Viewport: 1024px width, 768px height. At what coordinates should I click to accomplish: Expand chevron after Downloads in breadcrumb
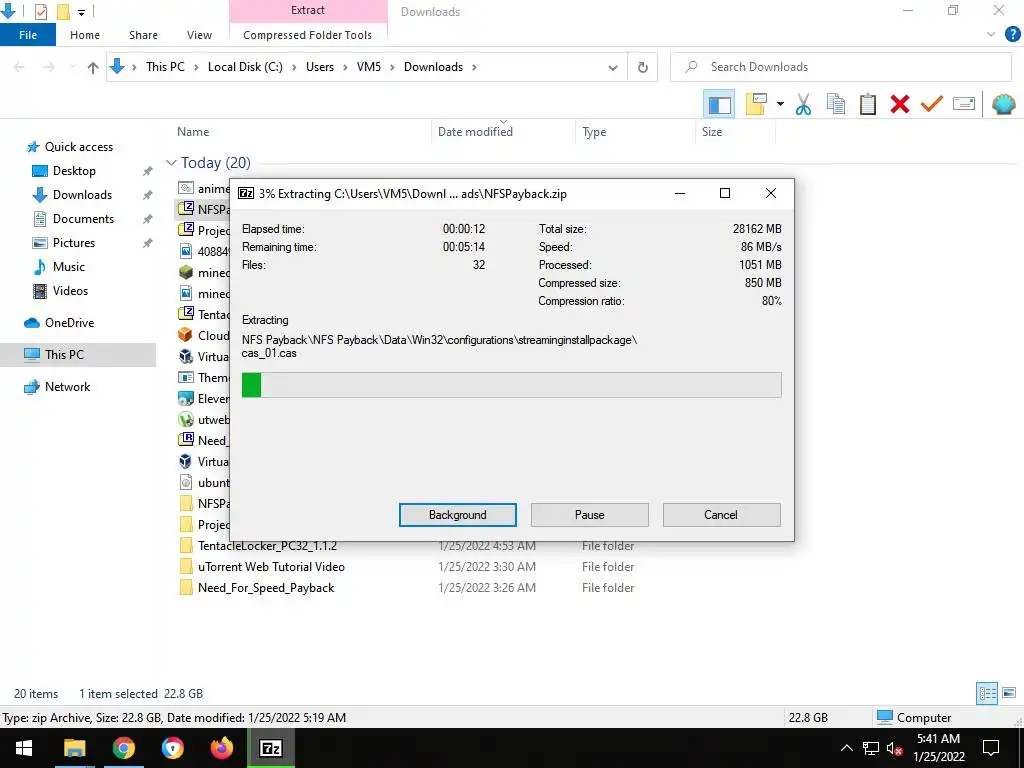[x=474, y=67]
